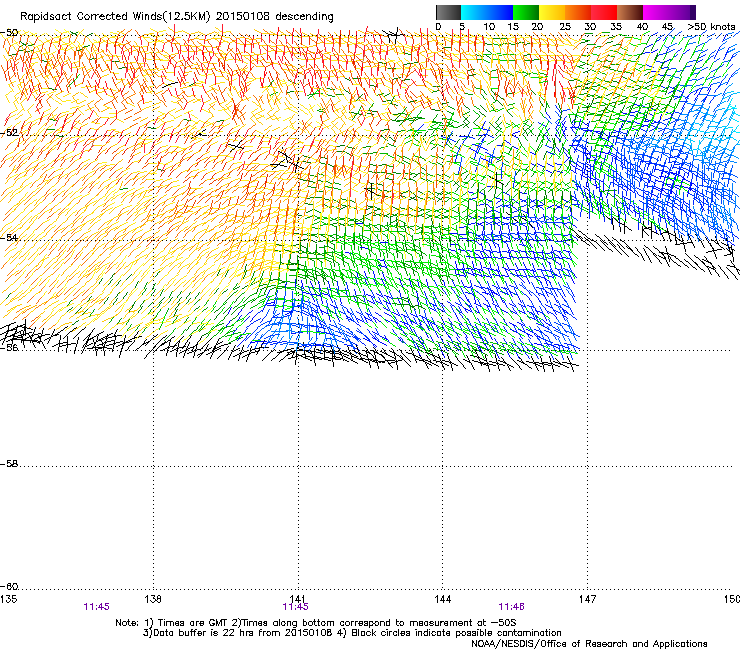Click the legend tick label 25
740x650 pixels.
click(565, 27)
